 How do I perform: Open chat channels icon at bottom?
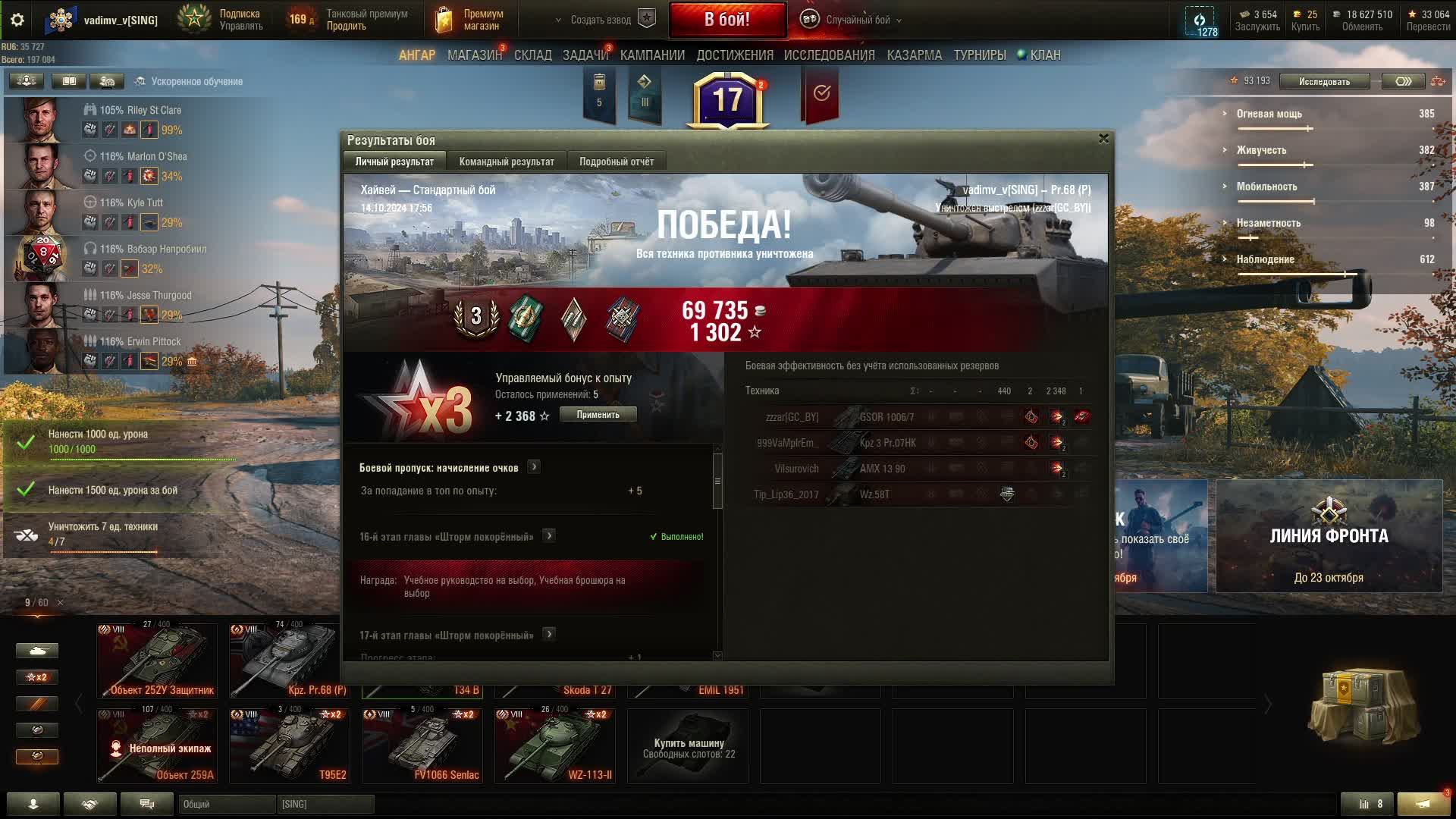[147, 804]
